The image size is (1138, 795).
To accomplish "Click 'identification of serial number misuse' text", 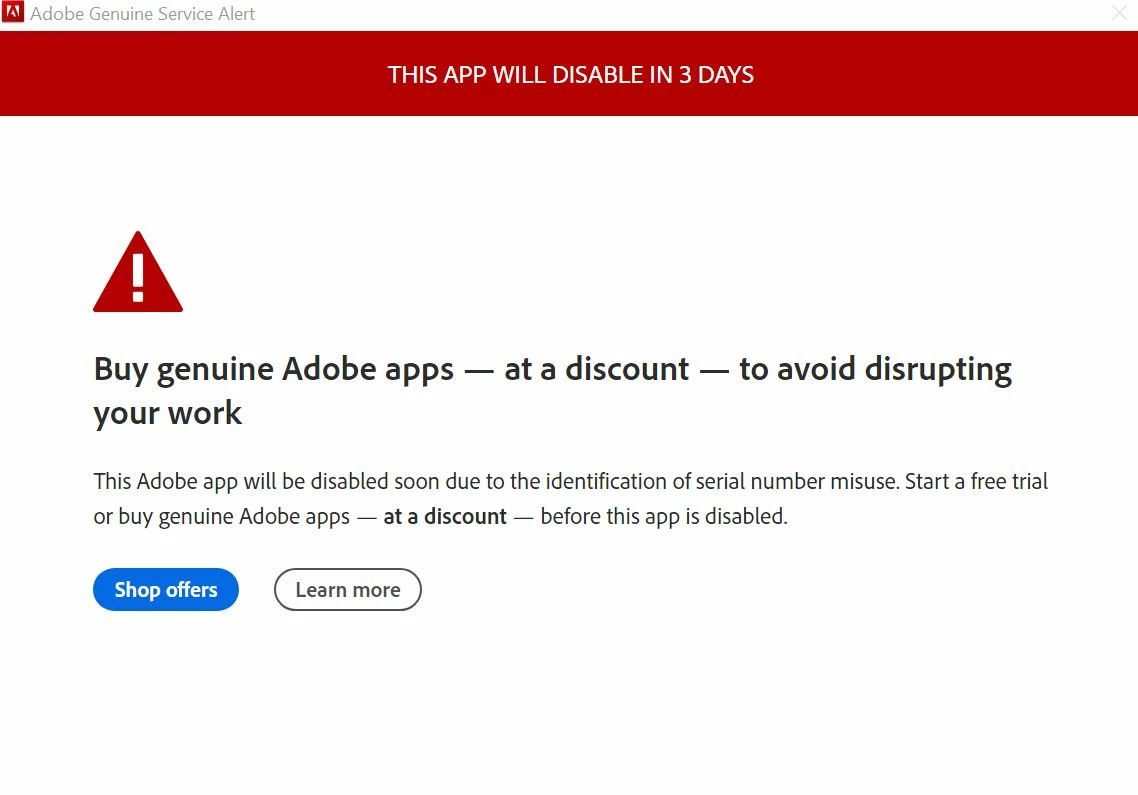I will point(722,481).
